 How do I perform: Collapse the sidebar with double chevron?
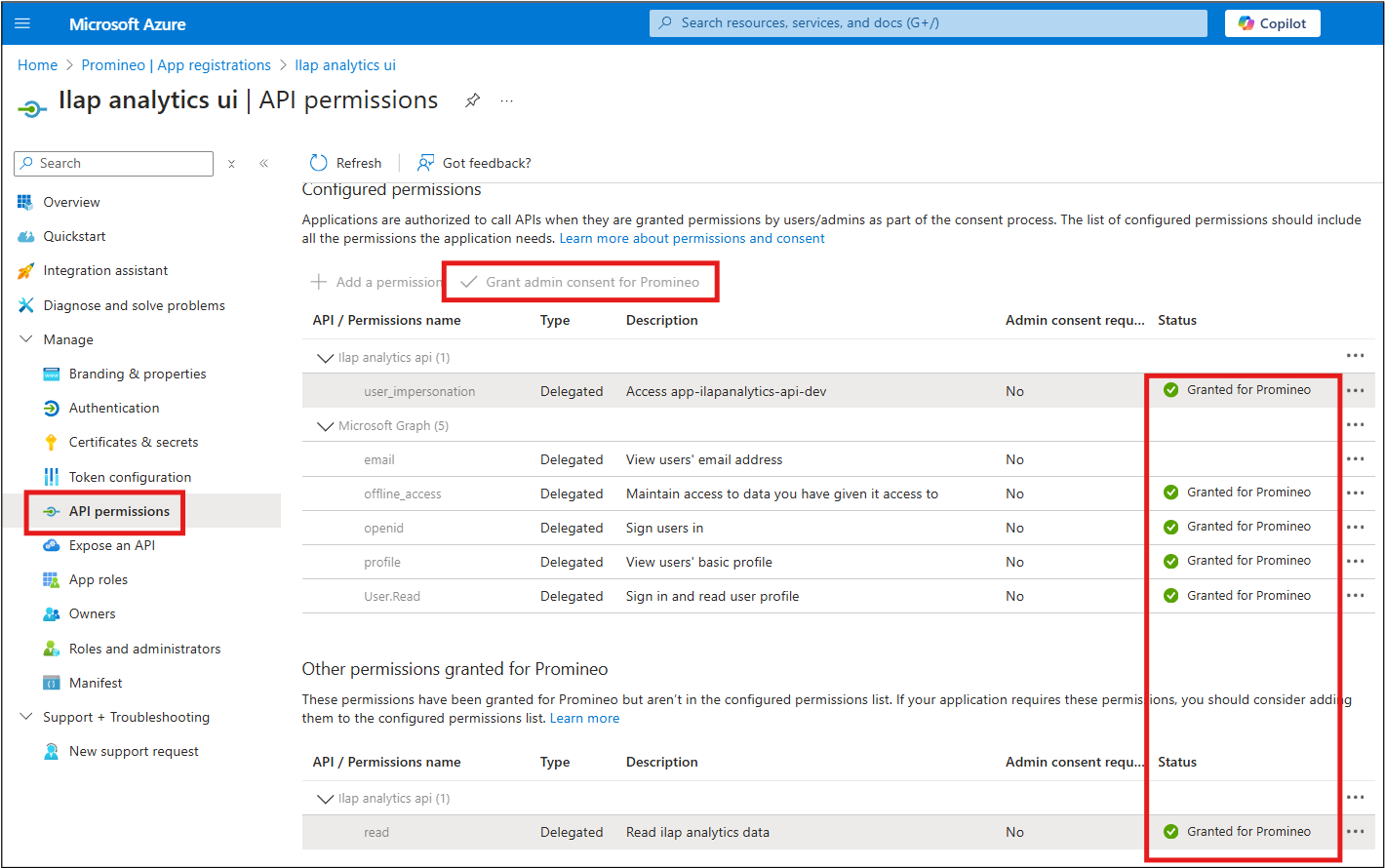(263, 164)
